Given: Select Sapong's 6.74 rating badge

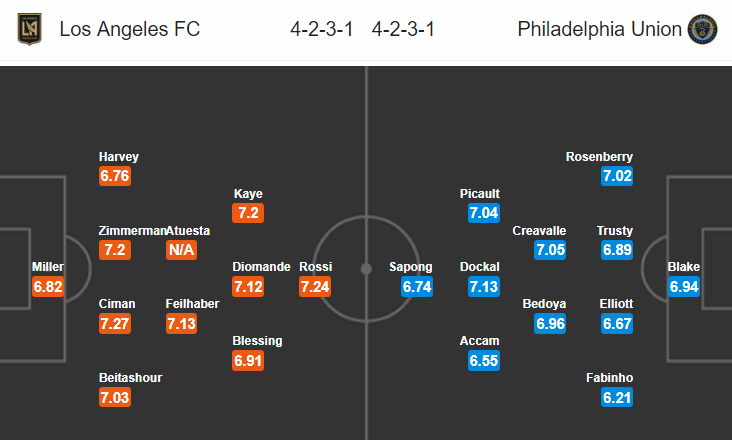Looking at the screenshot, I should click(x=417, y=286).
